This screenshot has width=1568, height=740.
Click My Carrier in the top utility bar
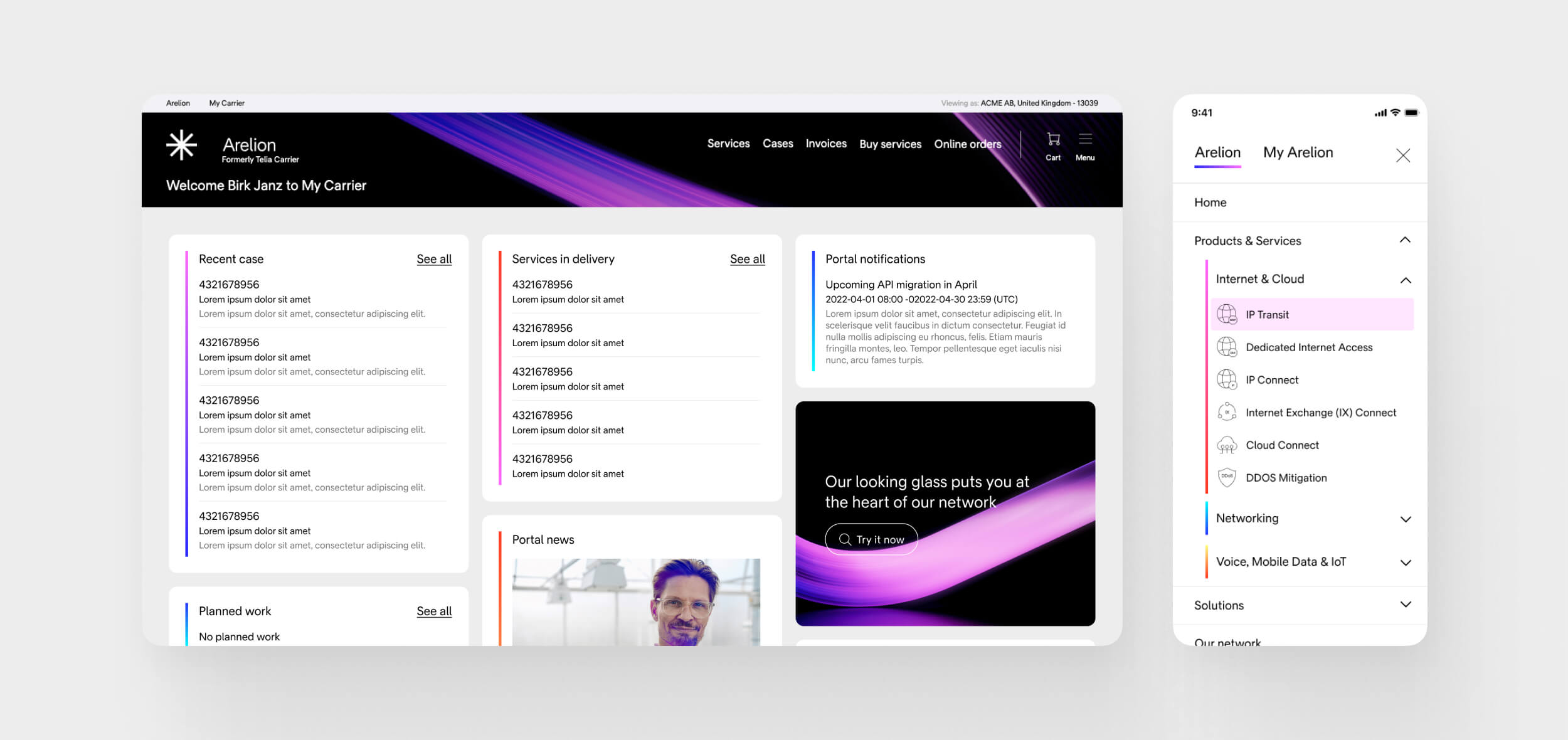[x=227, y=103]
